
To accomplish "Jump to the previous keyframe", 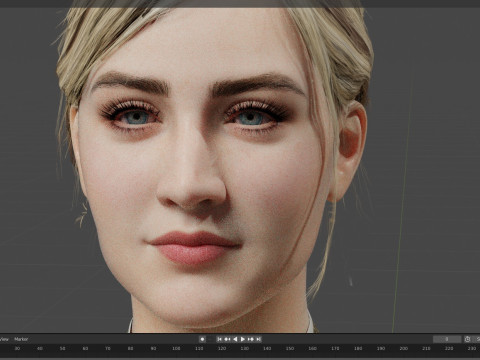I will point(227,339).
